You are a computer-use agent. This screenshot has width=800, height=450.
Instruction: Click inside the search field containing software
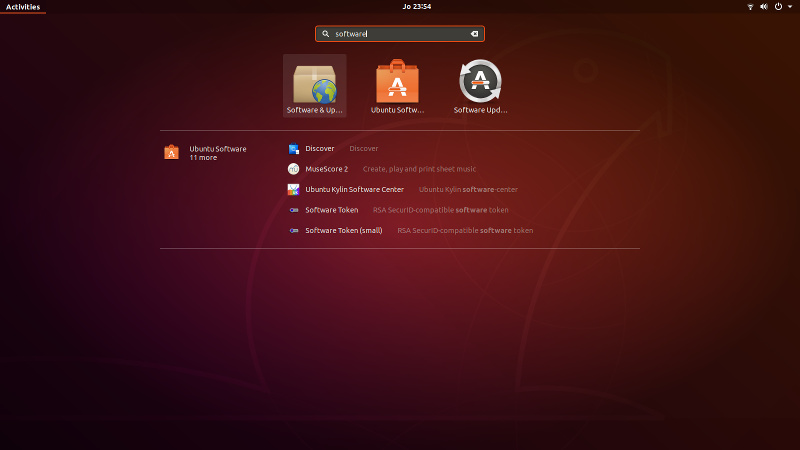(400, 34)
